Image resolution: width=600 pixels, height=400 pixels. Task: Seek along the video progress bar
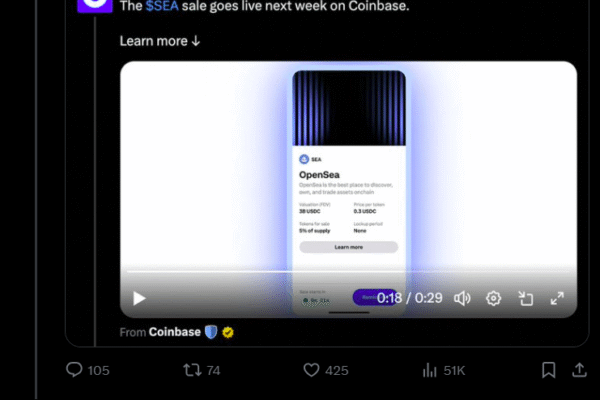[348, 271]
